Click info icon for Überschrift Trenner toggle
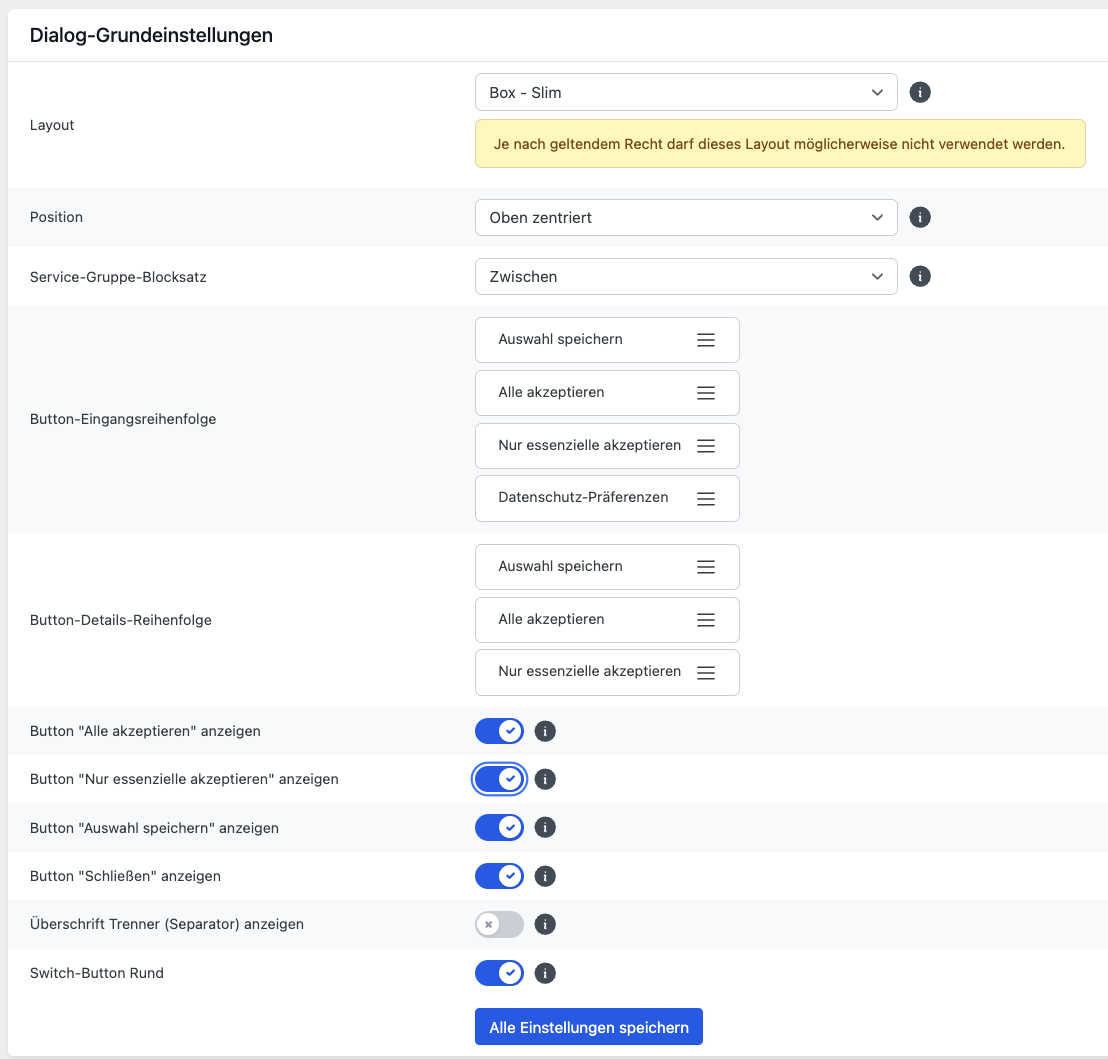Viewport: 1108px width, 1059px height. (x=545, y=925)
